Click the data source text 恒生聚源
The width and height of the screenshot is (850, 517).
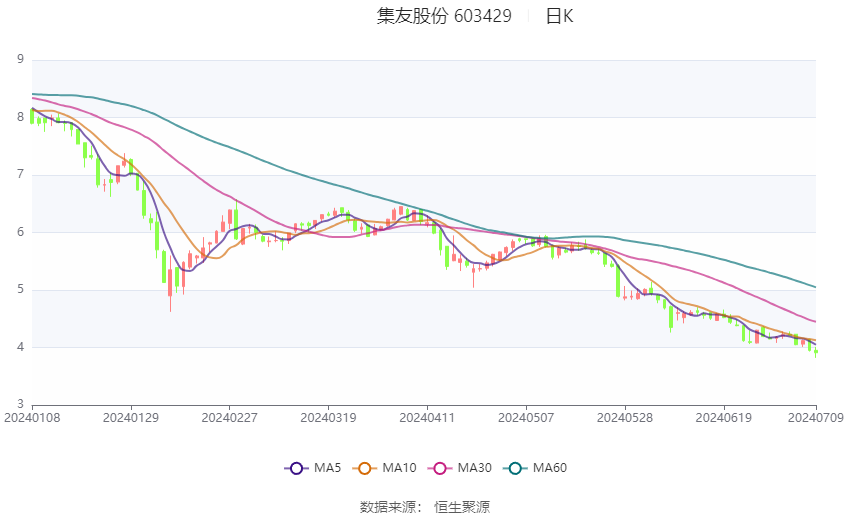(x=462, y=507)
